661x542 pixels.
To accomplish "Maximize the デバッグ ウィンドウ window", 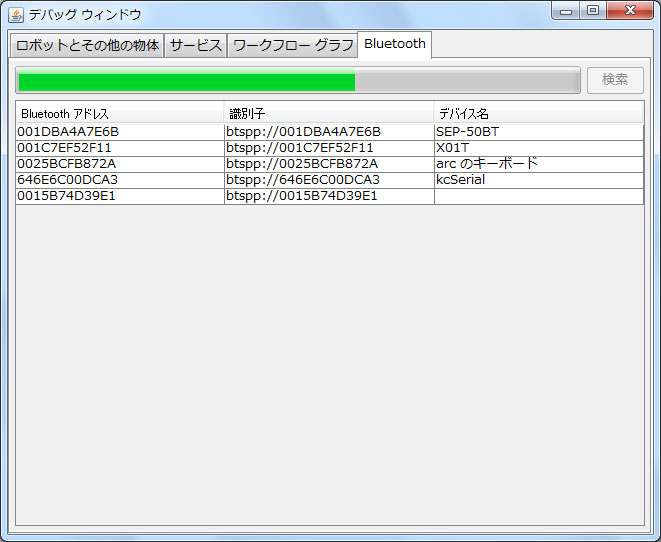I will point(592,10).
